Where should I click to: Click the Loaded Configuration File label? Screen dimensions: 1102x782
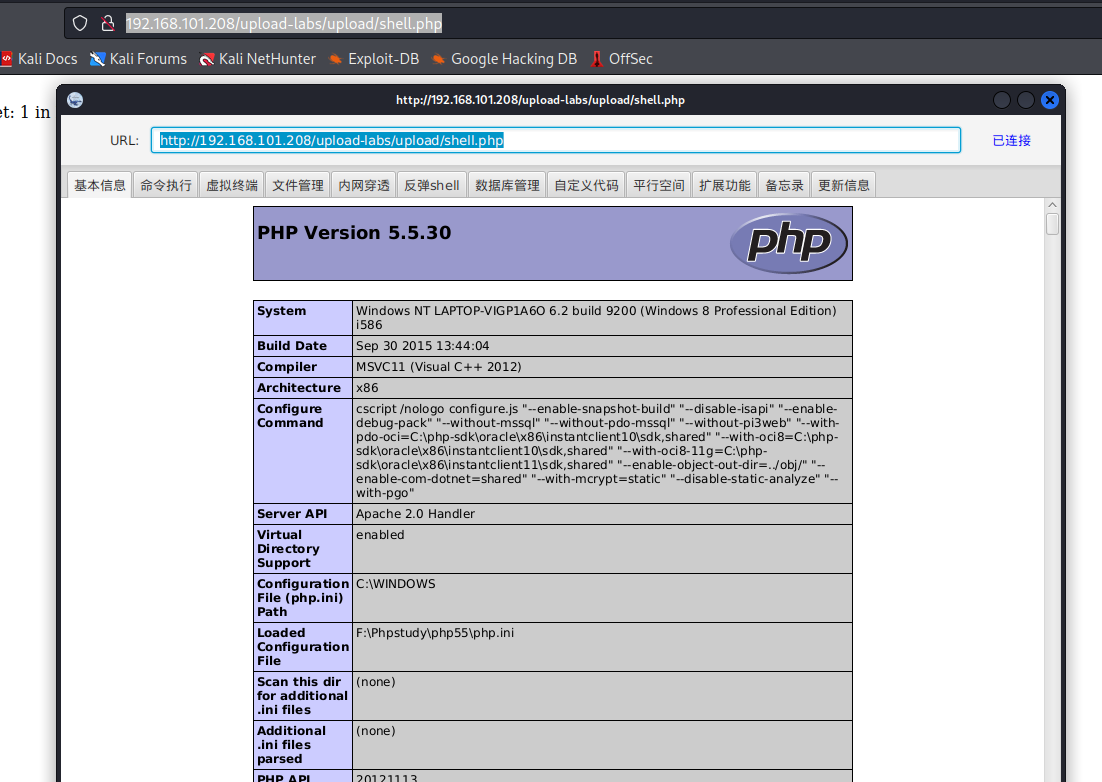click(303, 646)
